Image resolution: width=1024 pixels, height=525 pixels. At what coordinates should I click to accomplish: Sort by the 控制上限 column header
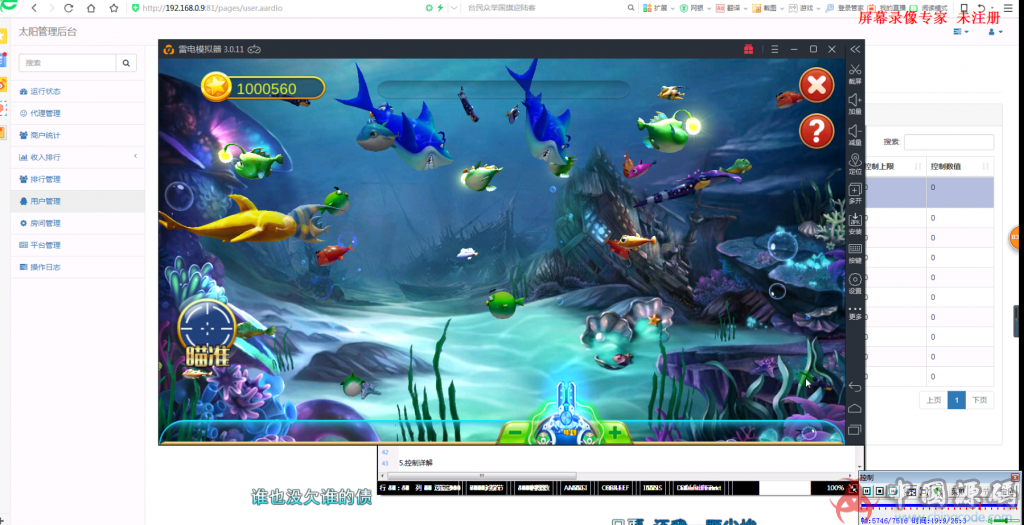pos(895,167)
